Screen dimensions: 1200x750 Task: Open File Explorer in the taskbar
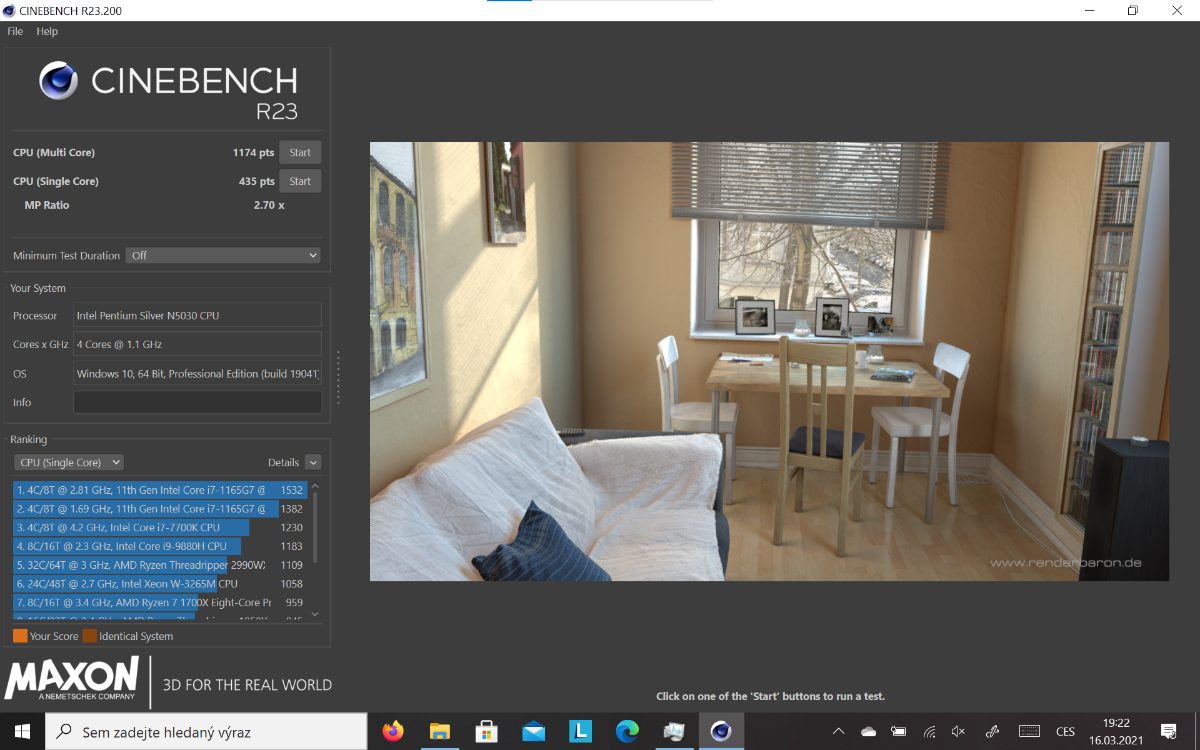pos(440,731)
